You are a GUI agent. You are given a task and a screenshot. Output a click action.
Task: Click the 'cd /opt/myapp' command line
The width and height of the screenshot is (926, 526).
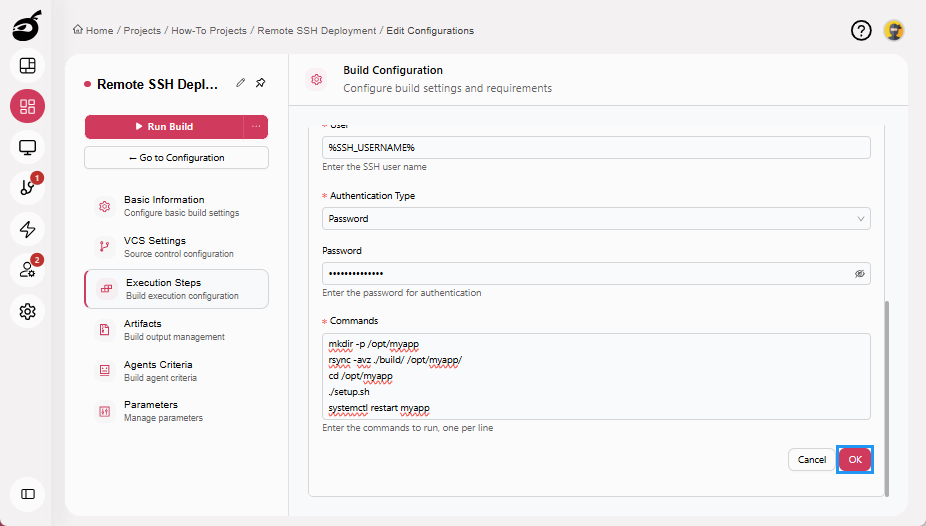pos(360,376)
